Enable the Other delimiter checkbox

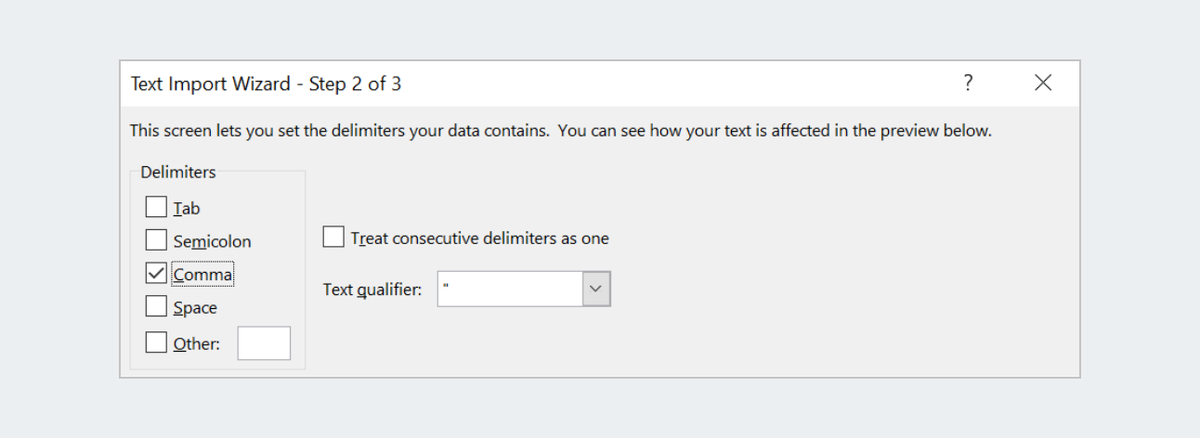156,342
